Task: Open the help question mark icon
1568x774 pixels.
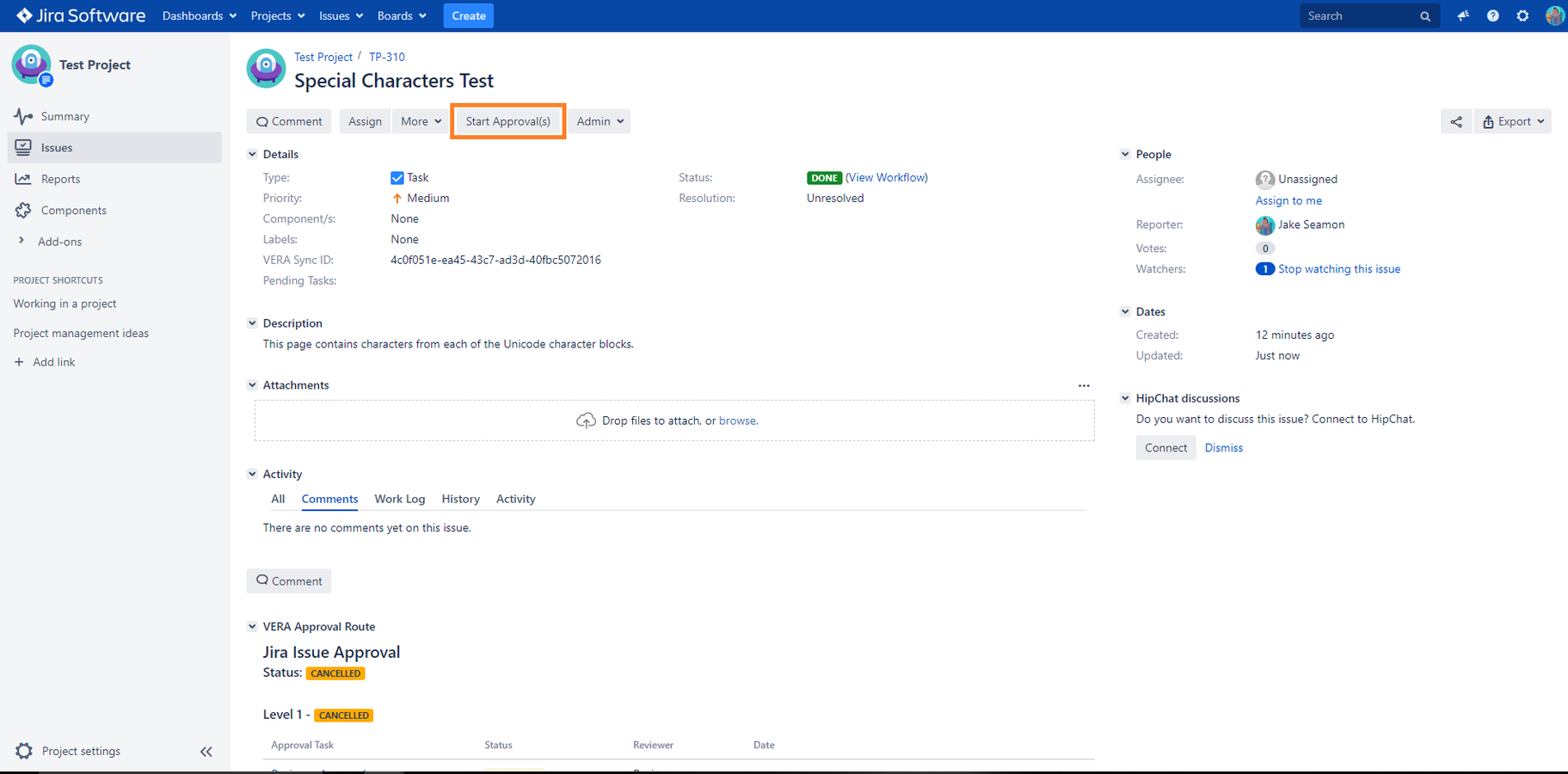Action: click(1493, 15)
